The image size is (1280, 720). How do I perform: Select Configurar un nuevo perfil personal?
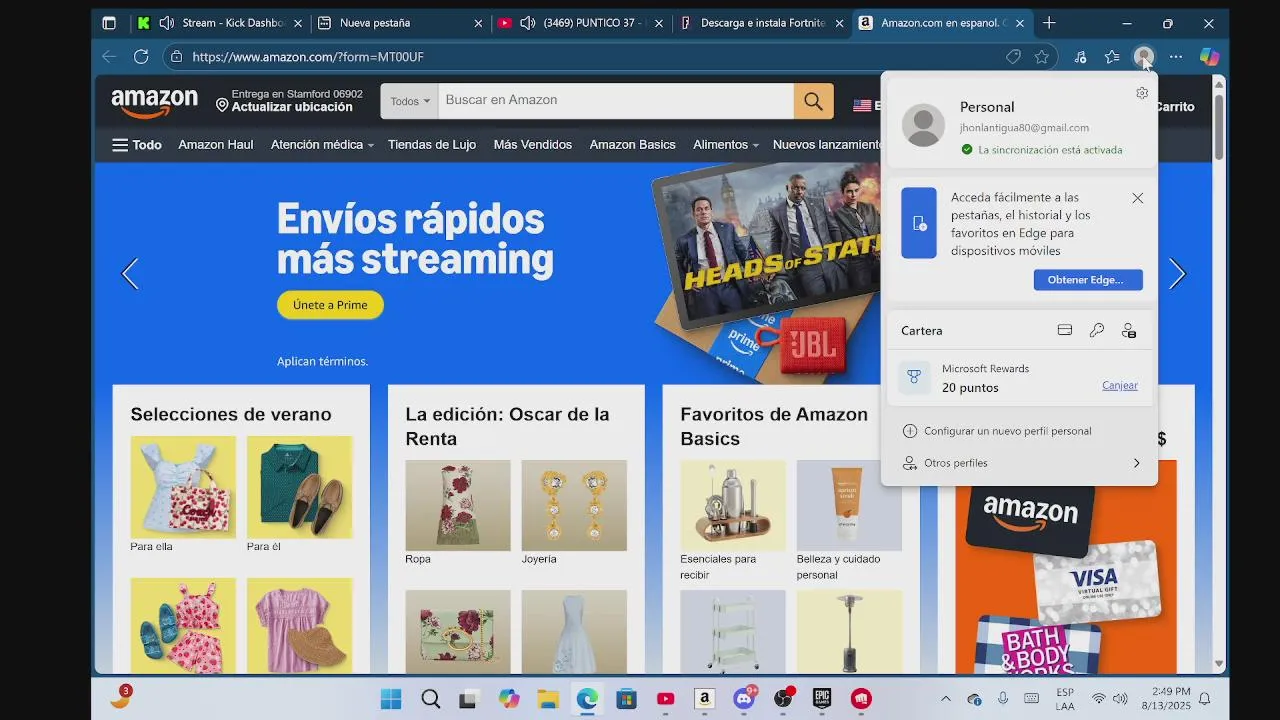click(x=1007, y=431)
